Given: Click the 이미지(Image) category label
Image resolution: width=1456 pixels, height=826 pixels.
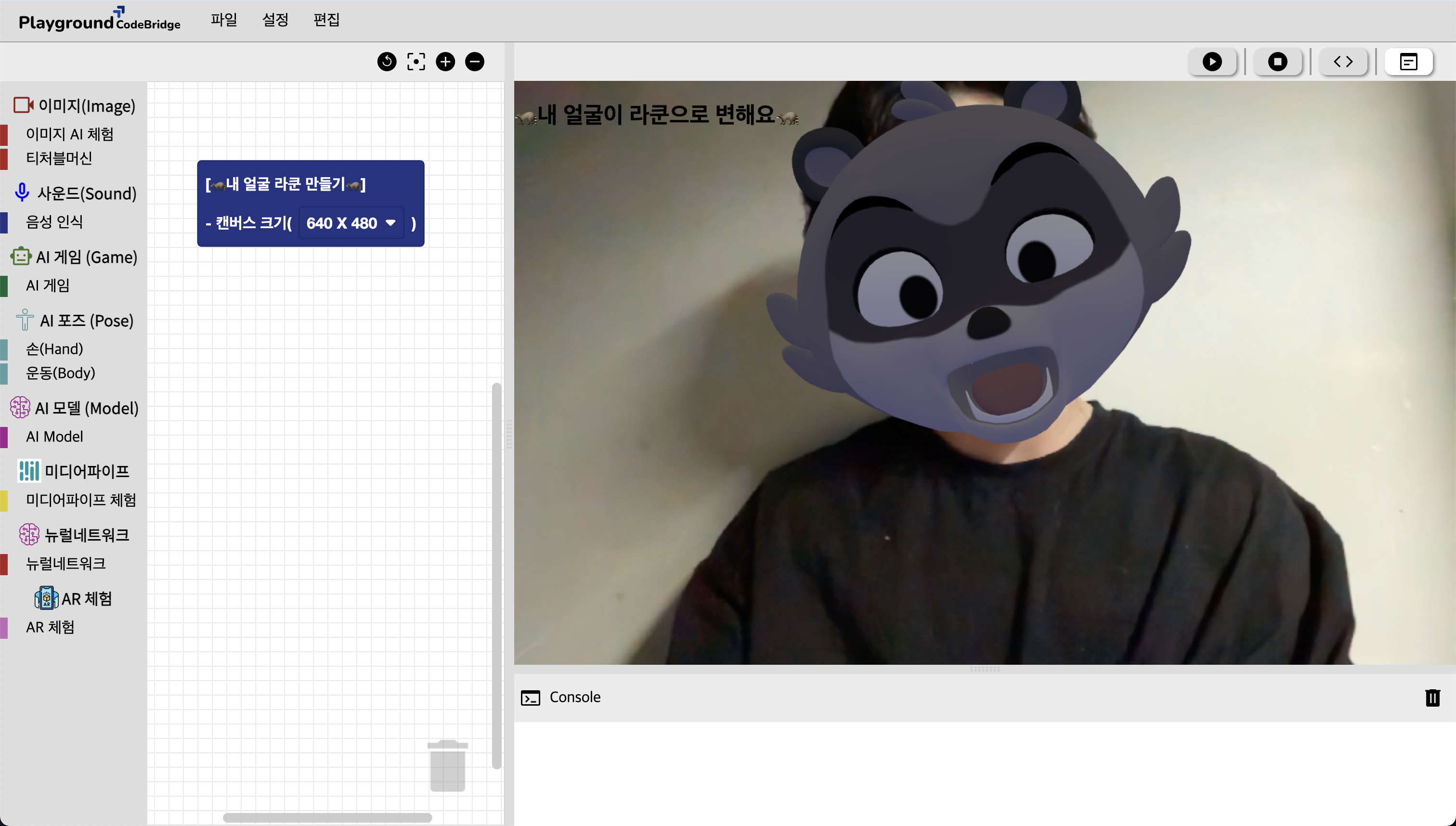Looking at the screenshot, I should click(87, 105).
